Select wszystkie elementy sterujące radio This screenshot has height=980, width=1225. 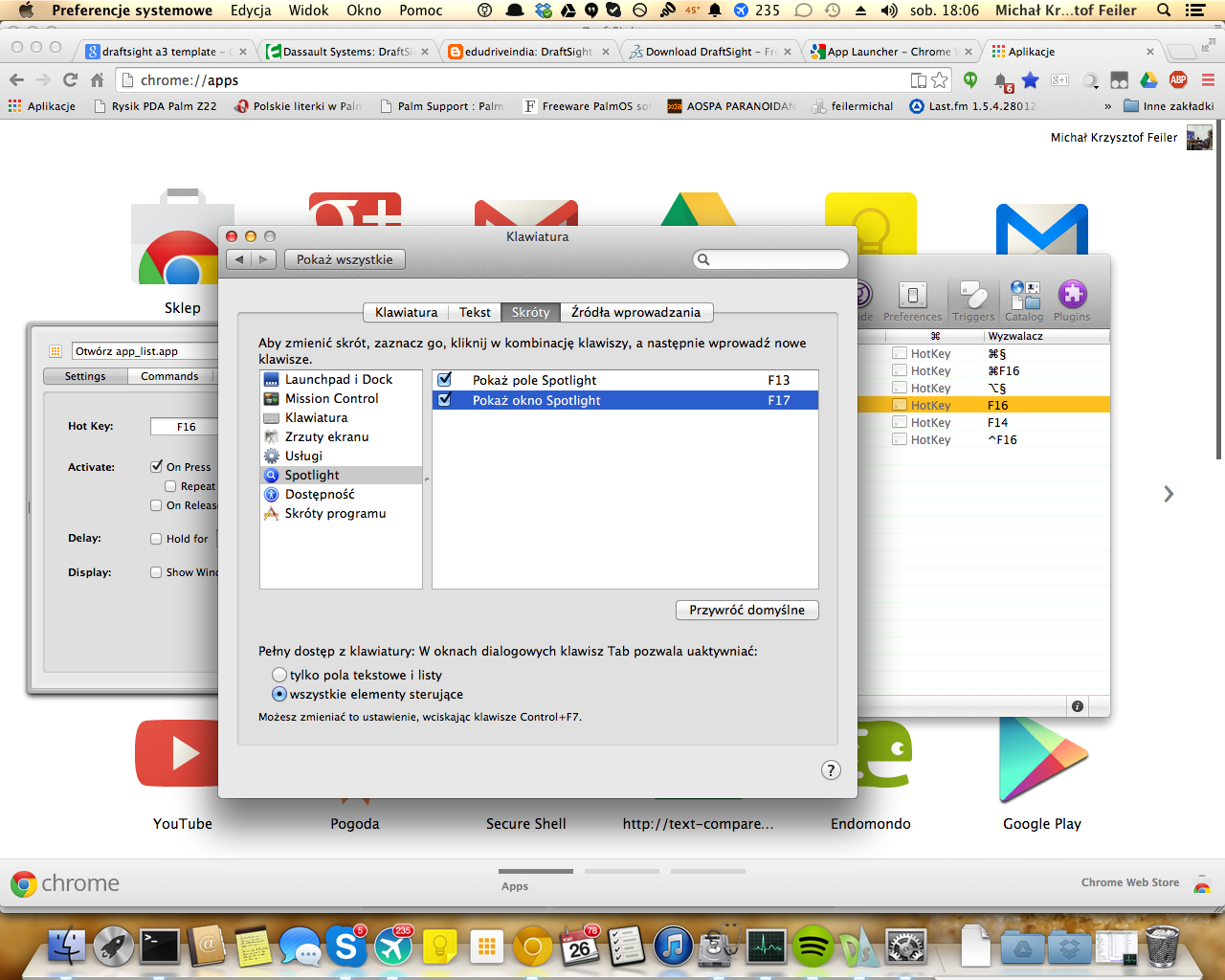(x=279, y=694)
